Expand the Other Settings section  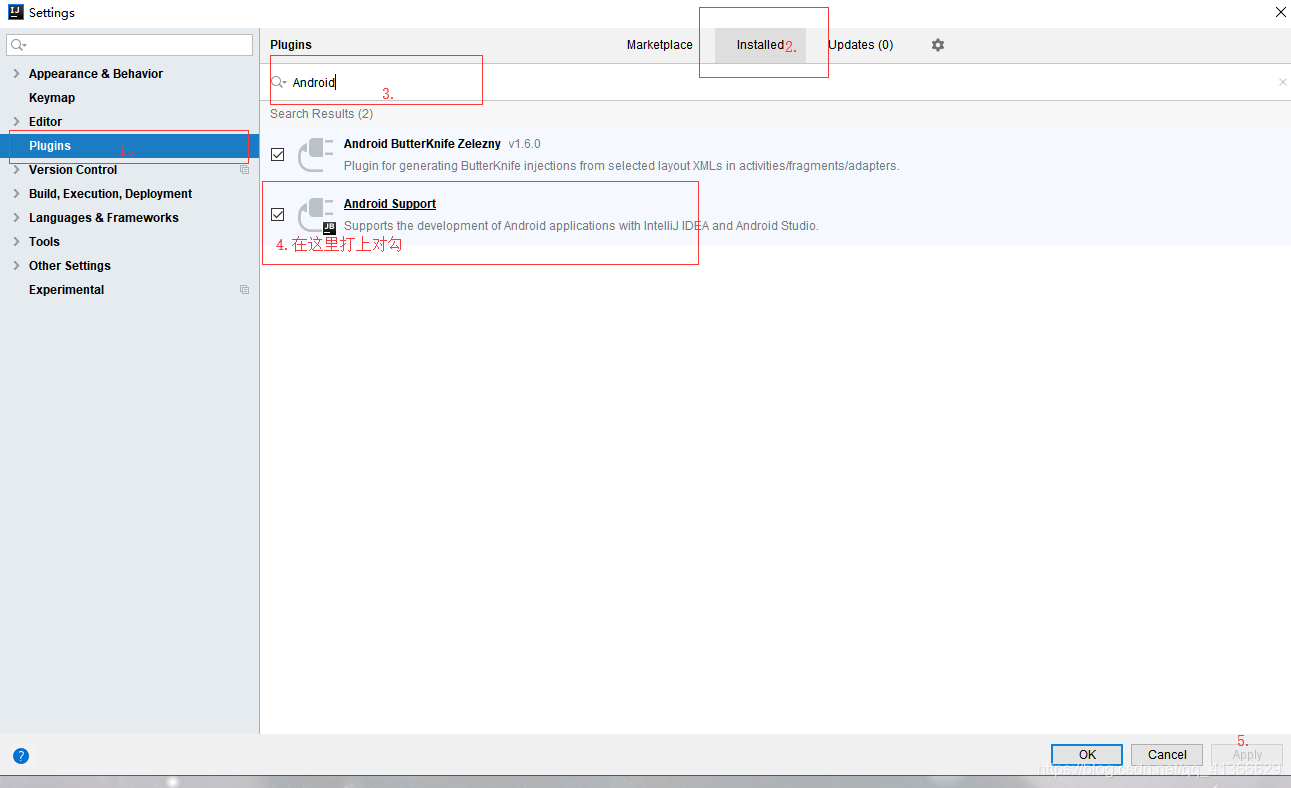[16, 266]
